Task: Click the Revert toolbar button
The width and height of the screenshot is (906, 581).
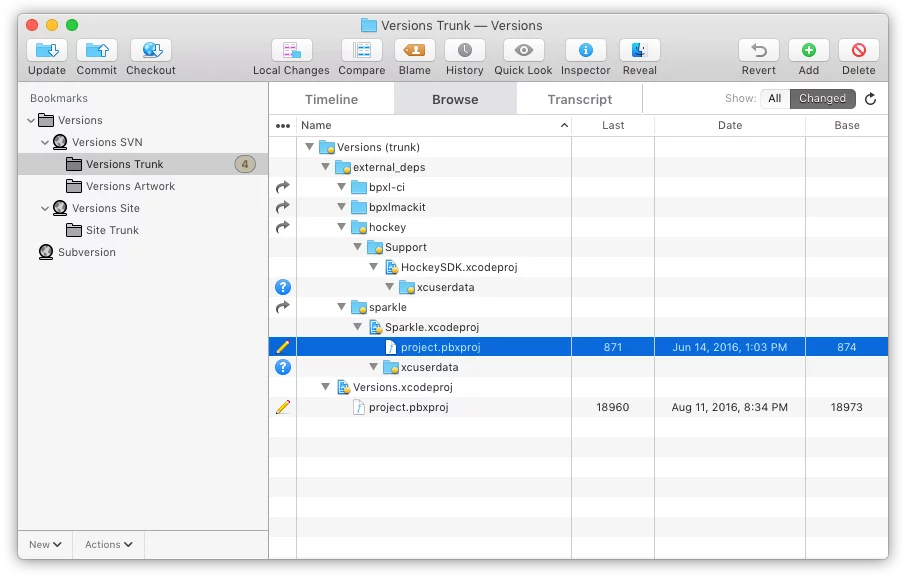Action: (x=758, y=50)
